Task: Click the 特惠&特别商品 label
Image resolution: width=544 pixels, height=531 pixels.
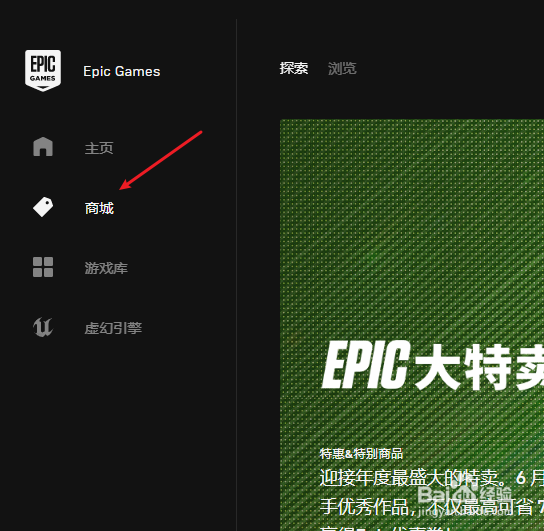Action: click(x=361, y=454)
